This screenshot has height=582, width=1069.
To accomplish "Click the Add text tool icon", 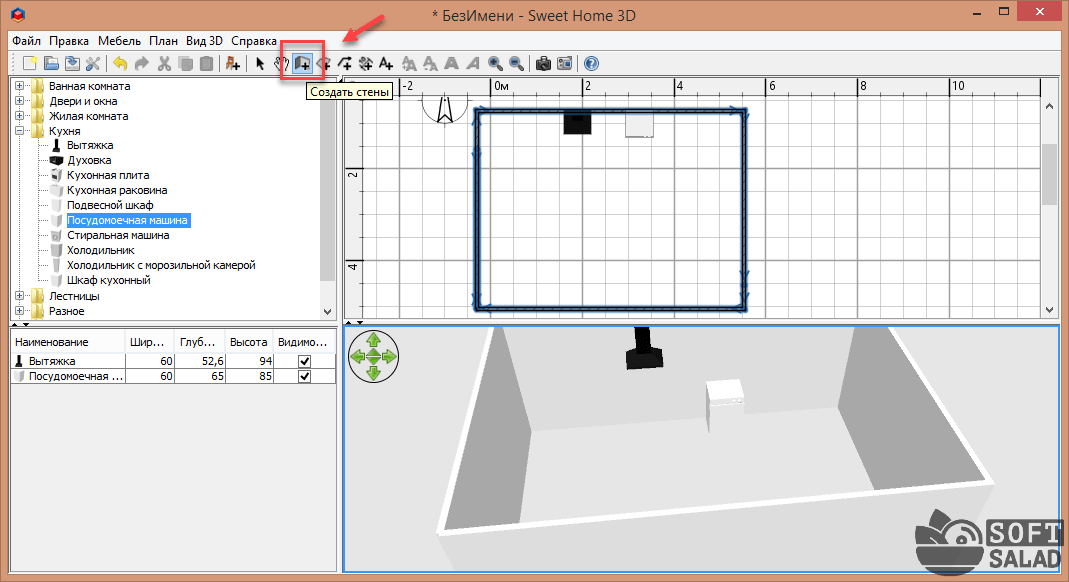I will pos(386,63).
